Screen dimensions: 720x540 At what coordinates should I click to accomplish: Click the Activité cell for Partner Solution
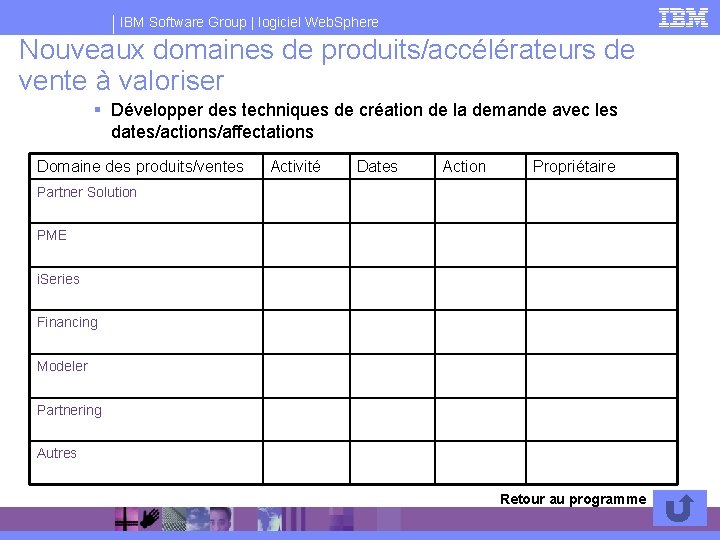[306, 201]
